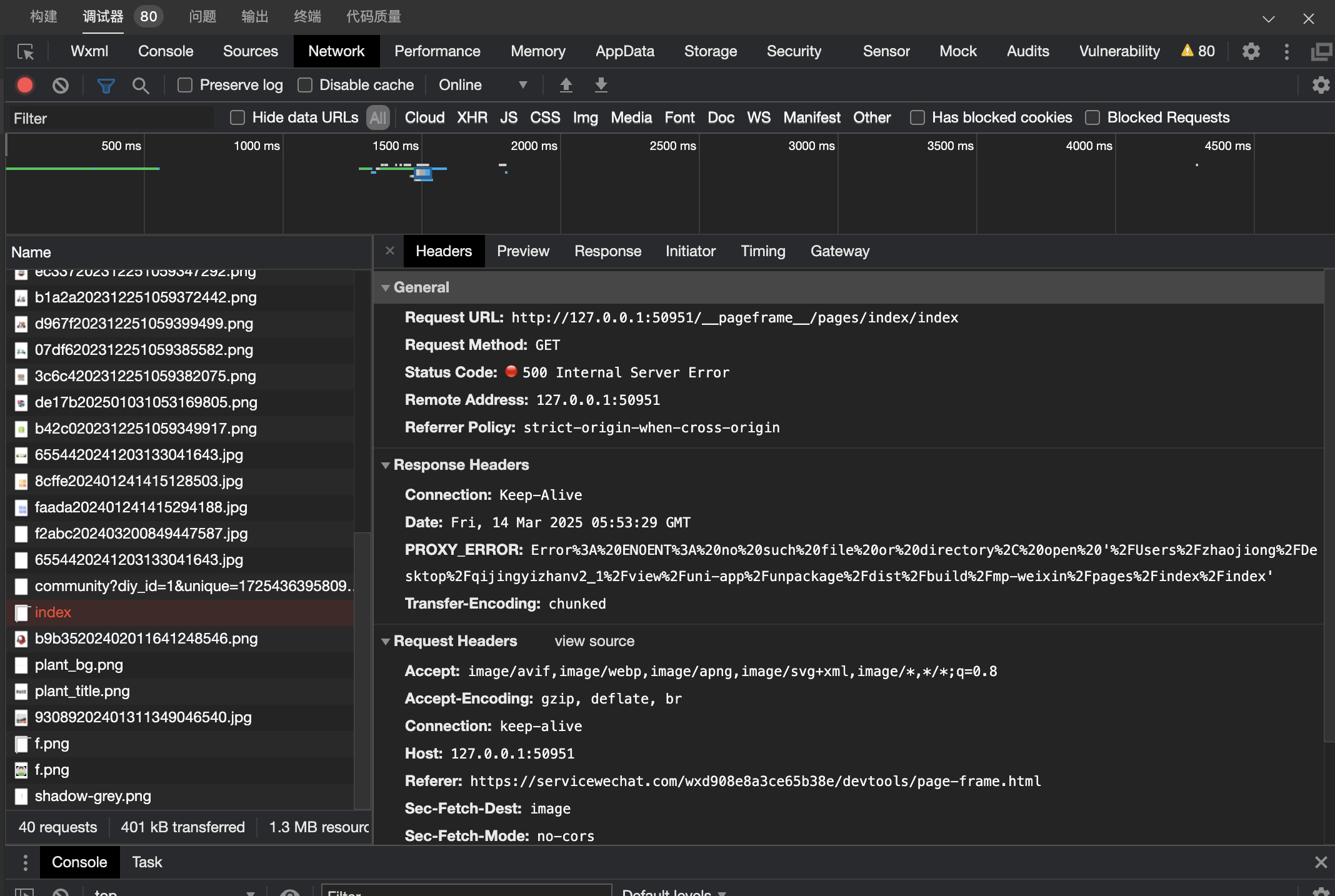Import HAR file upload arrow
Screen dimensions: 1335x896
[566, 84]
